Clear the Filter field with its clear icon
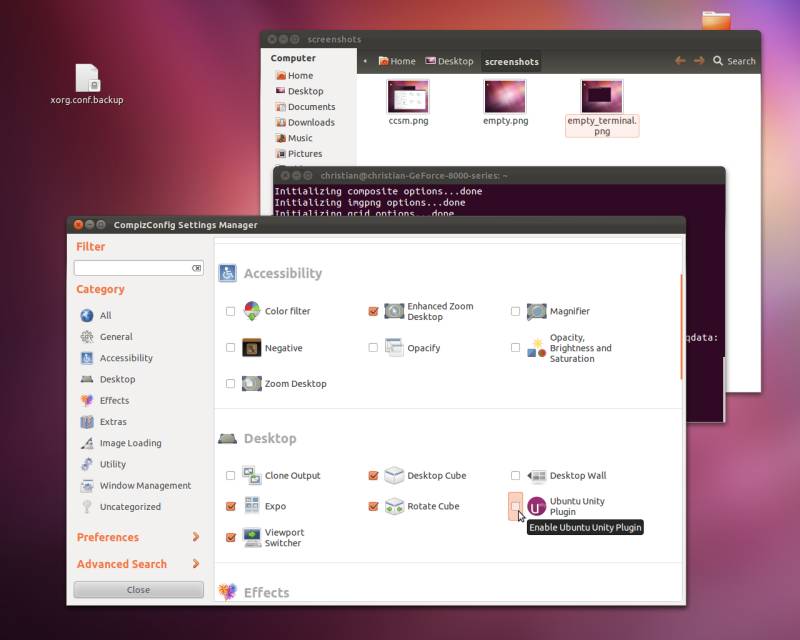 point(196,268)
